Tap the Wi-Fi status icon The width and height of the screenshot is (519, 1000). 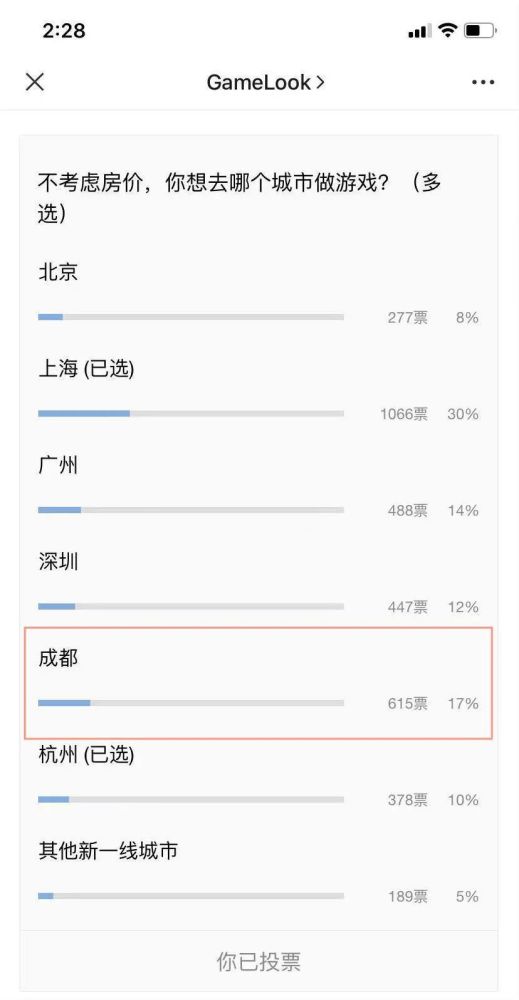tap(448, 30)
